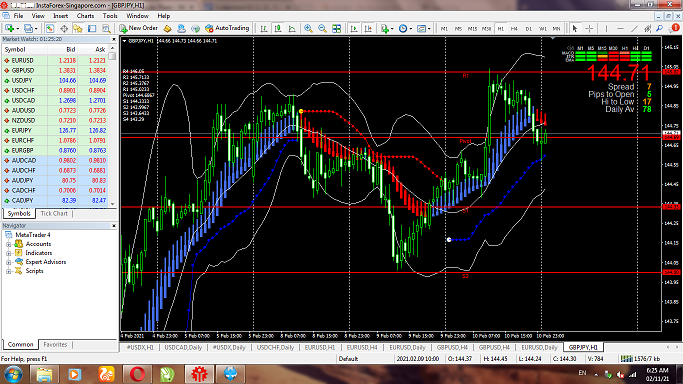
Task: Open Profiles dropdown arrow
Action: 36,29
